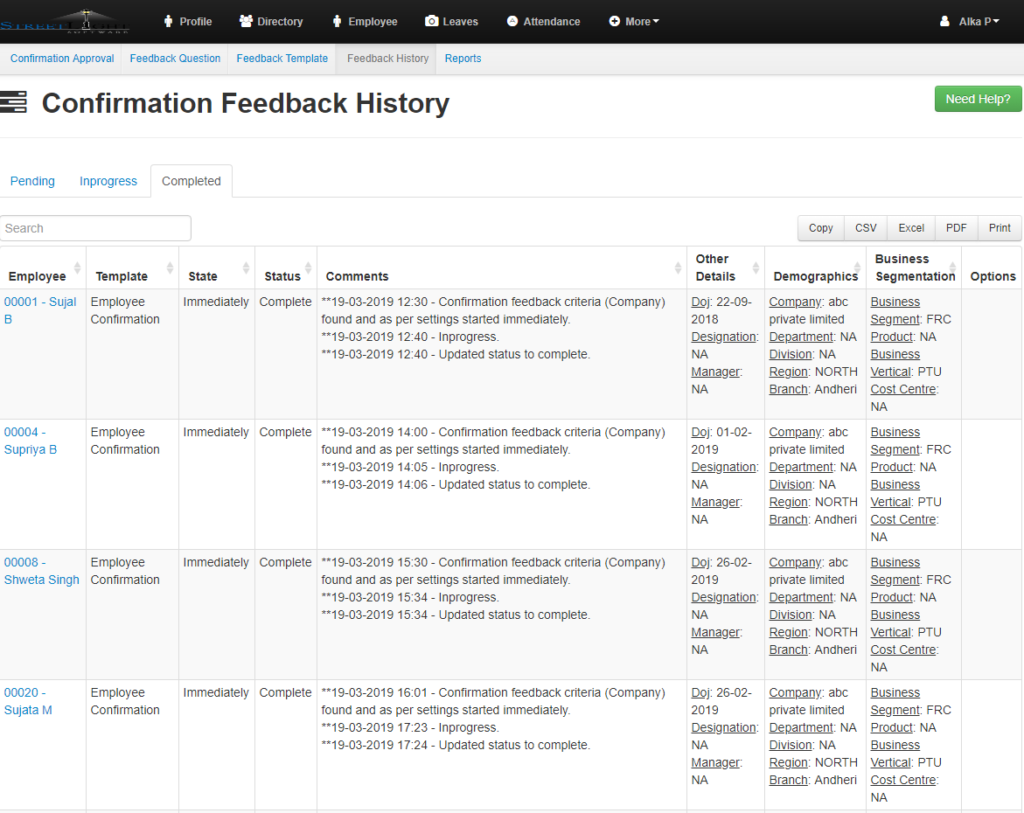Open the Employee menu item

pyautogui.click(x=365, y=22)
